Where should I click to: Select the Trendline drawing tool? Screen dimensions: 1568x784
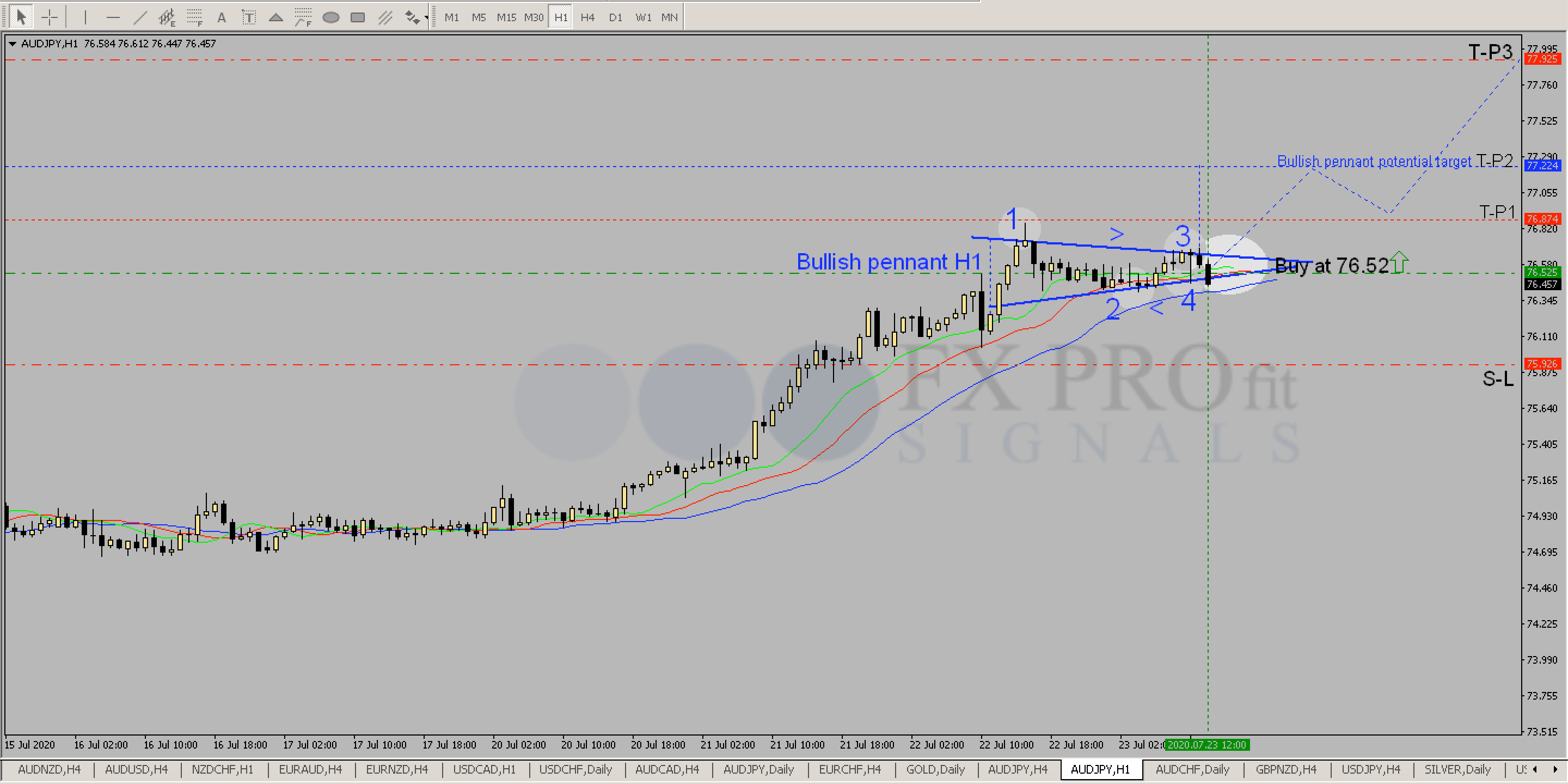pos(140,17)
